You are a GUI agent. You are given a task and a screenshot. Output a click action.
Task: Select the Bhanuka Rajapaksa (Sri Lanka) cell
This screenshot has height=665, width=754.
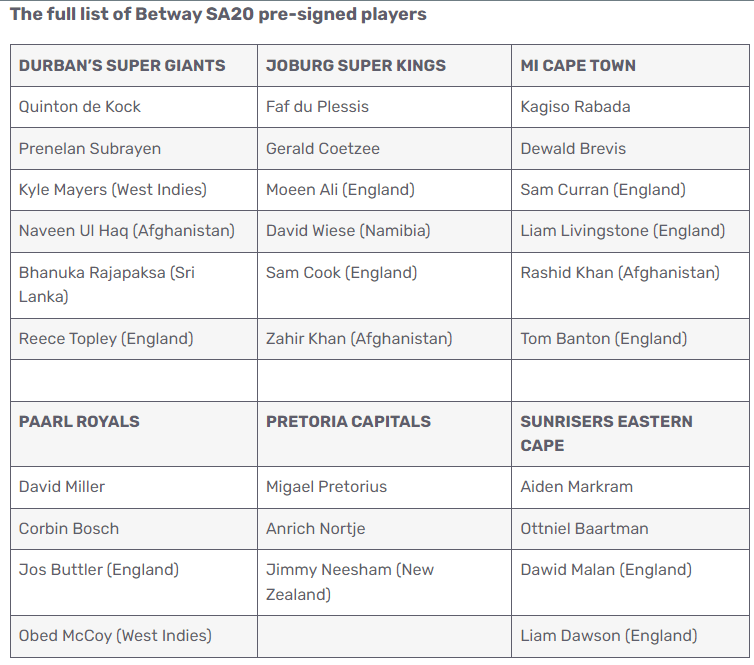point(134,285)
